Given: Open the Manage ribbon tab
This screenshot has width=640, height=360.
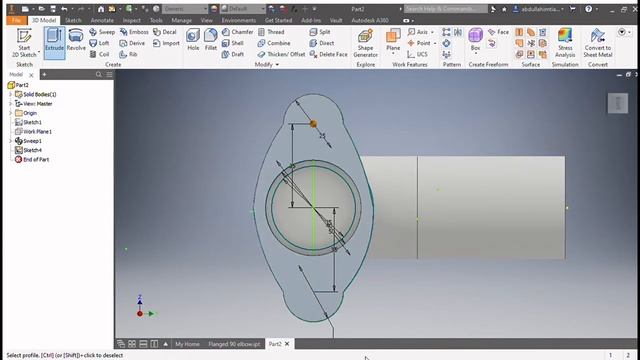Looking at the screenshot, I should click(182, 20).
